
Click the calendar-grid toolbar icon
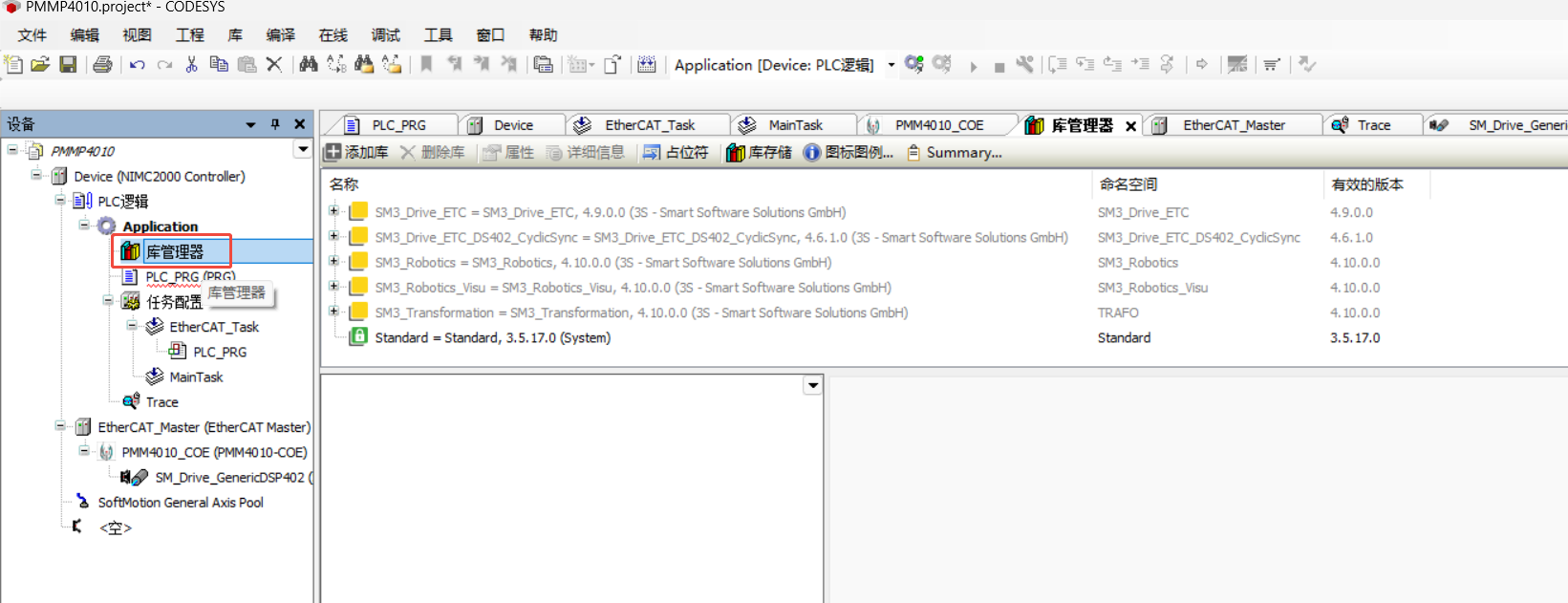tap(647, 64)
